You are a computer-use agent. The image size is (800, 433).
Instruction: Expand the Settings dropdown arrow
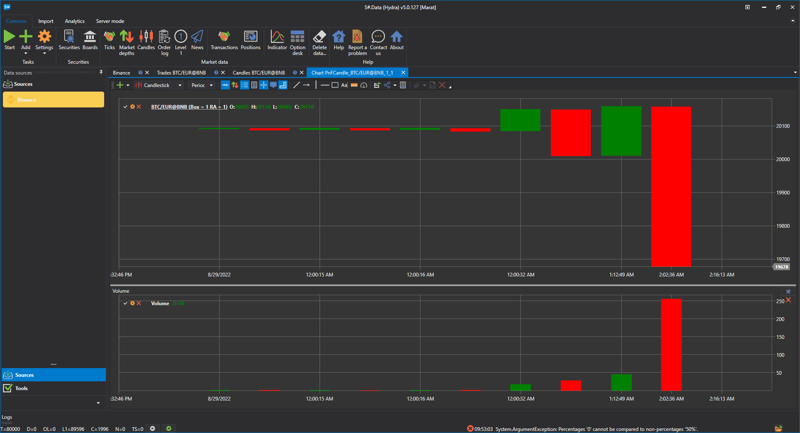coord(44,53)
